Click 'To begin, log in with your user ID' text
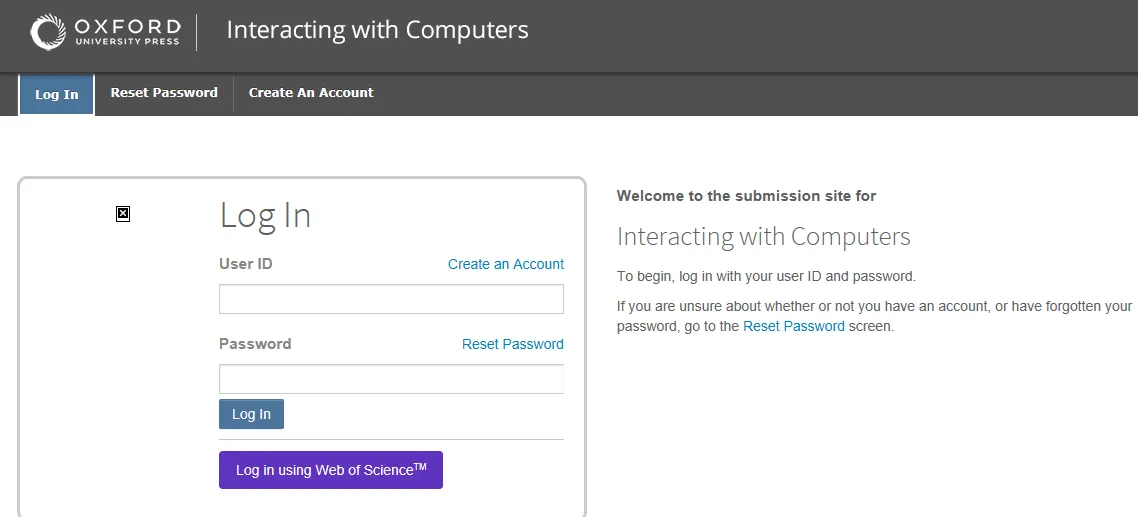1138x517 pixels. tap(766, 277)
